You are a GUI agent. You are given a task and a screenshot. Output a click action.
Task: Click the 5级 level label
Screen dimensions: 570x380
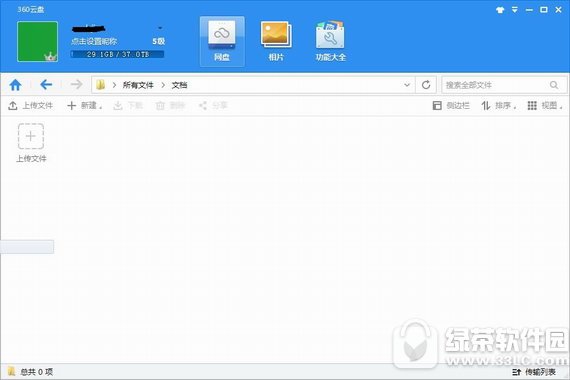coord(158,41)
